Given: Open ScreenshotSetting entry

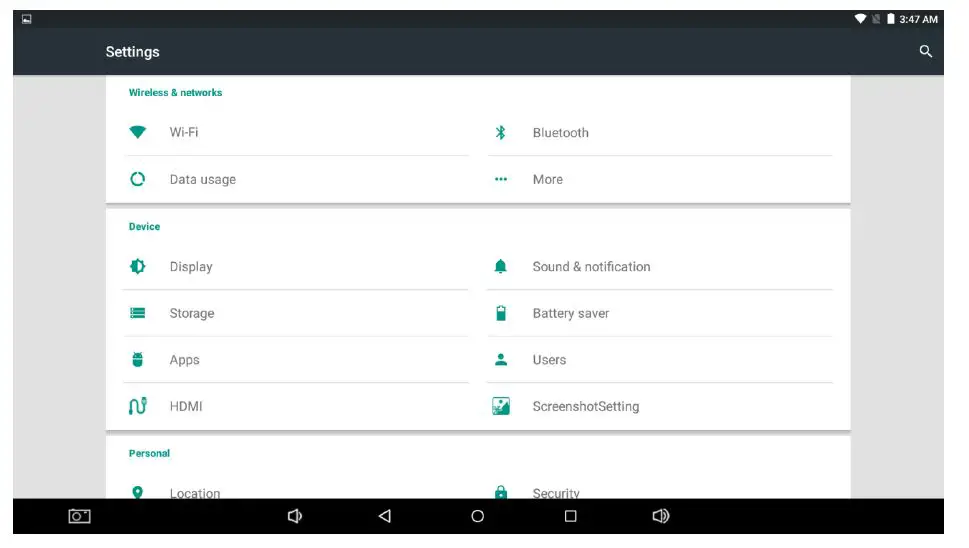Looking at the screenshot, I should click(x=659, y=406).
